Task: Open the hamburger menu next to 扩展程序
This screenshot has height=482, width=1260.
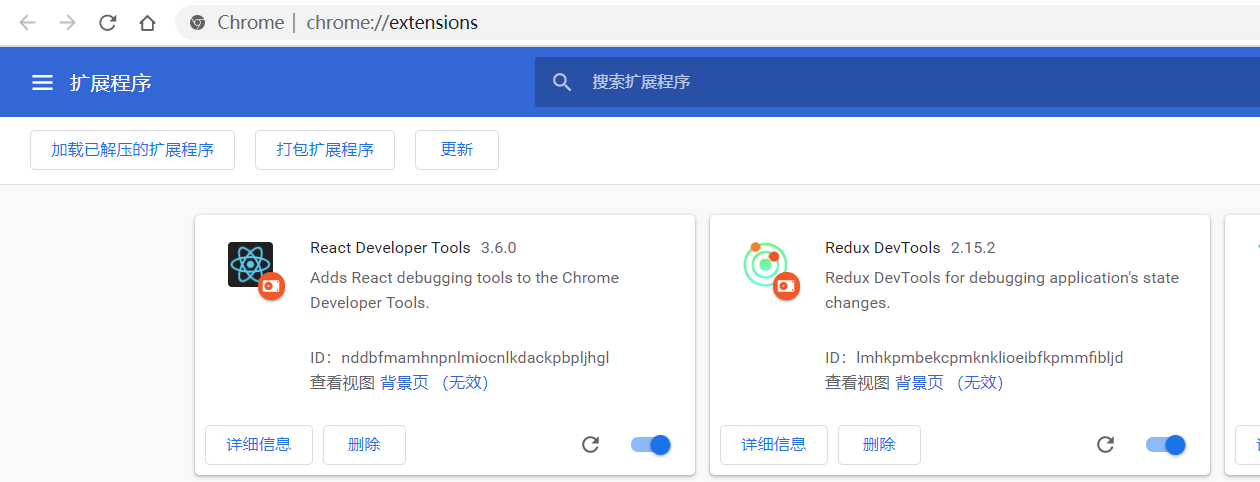Action: pyautogui.click(x=42, y=83)
